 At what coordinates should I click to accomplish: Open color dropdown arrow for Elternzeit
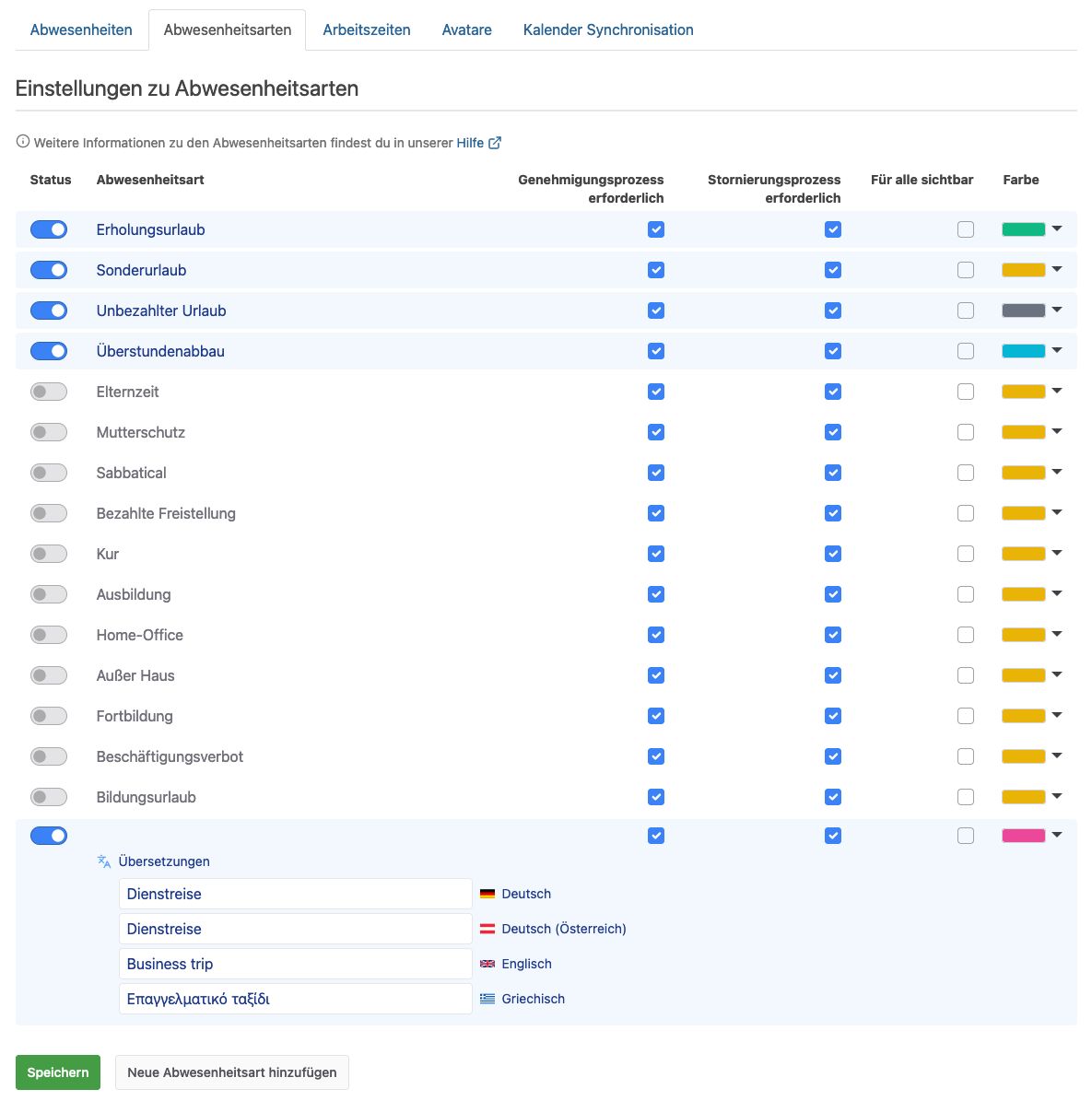click(x=1057, y=391)
